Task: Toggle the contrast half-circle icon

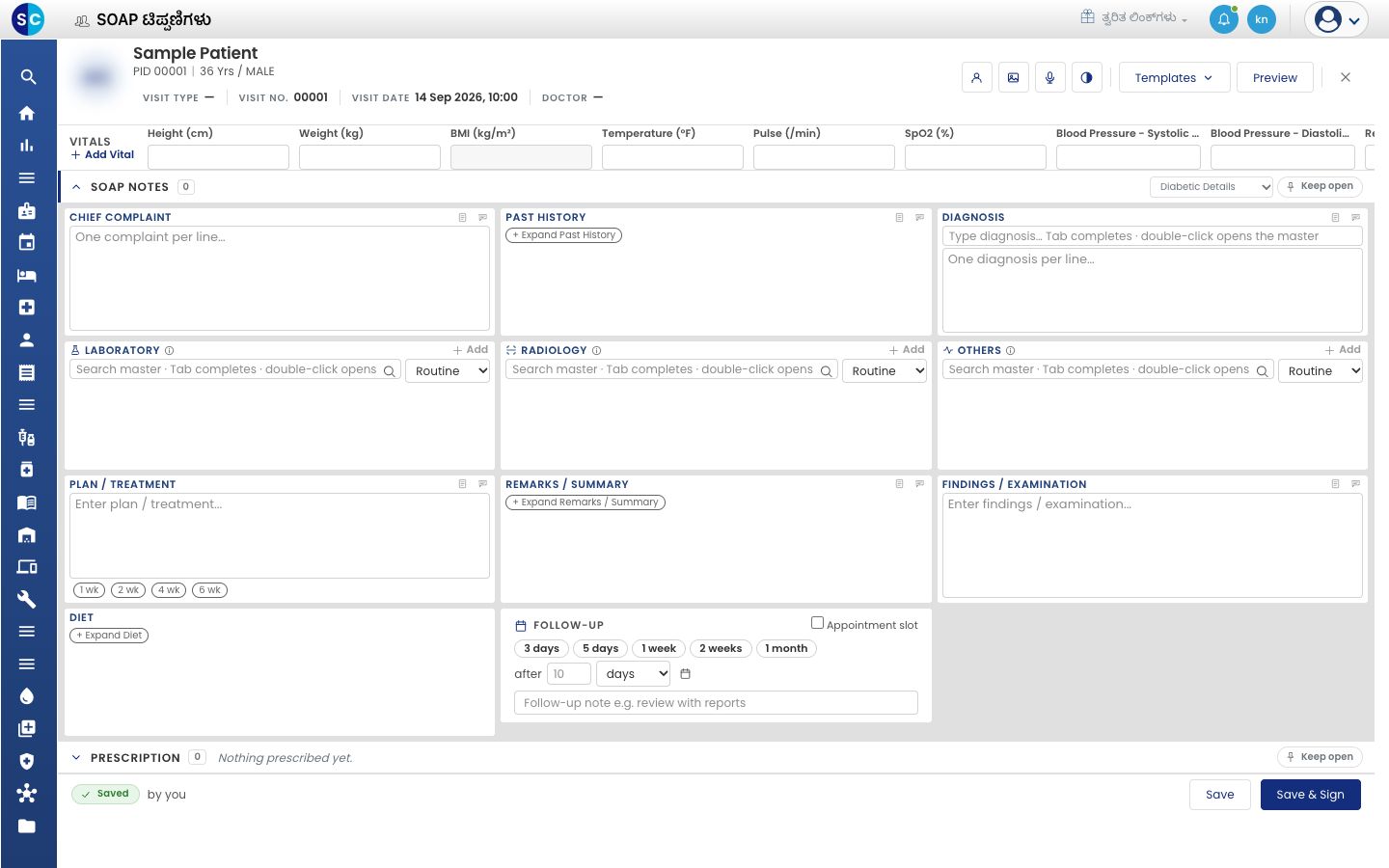Action: 1087,78
